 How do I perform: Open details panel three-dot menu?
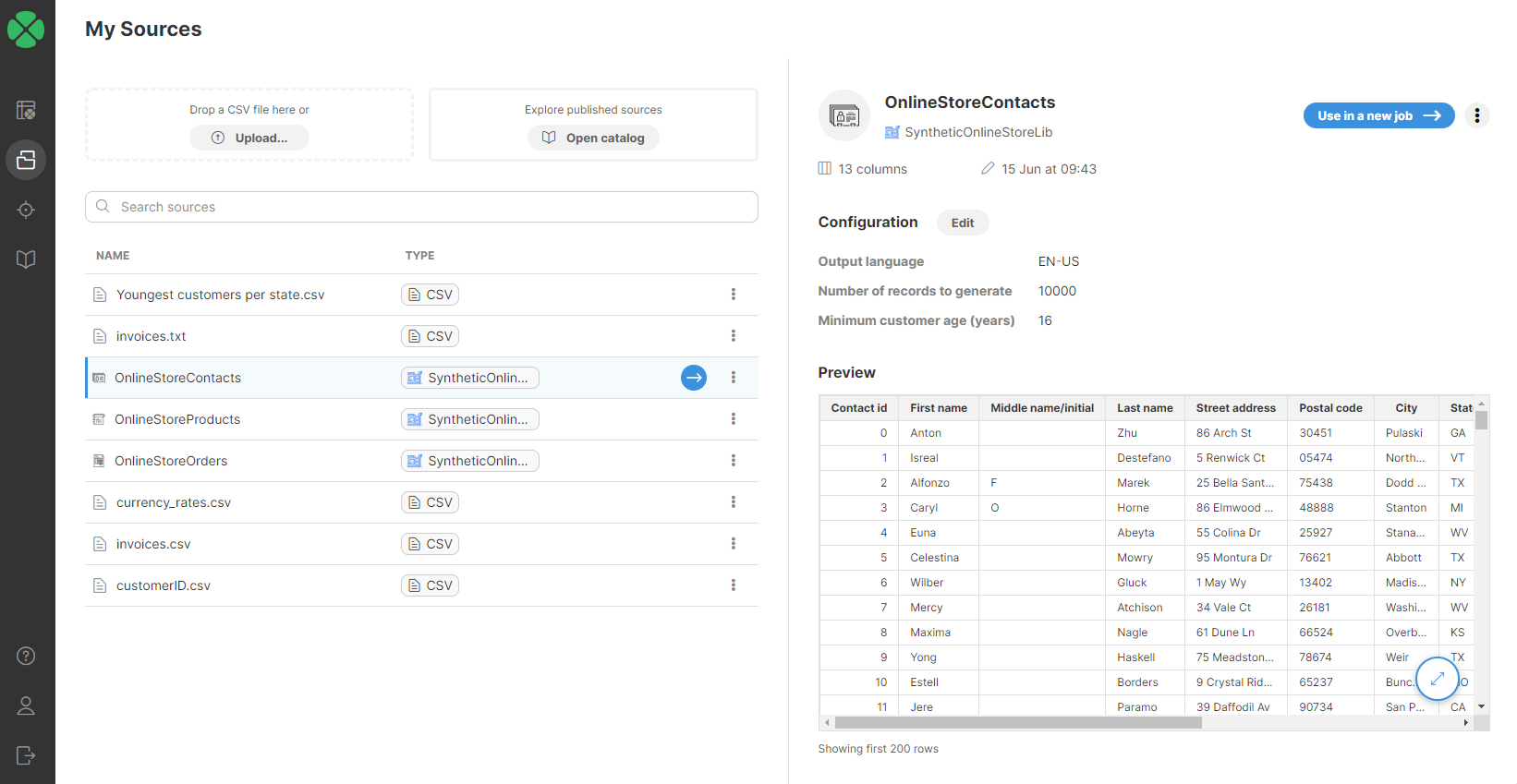(x=1477, y=115)
